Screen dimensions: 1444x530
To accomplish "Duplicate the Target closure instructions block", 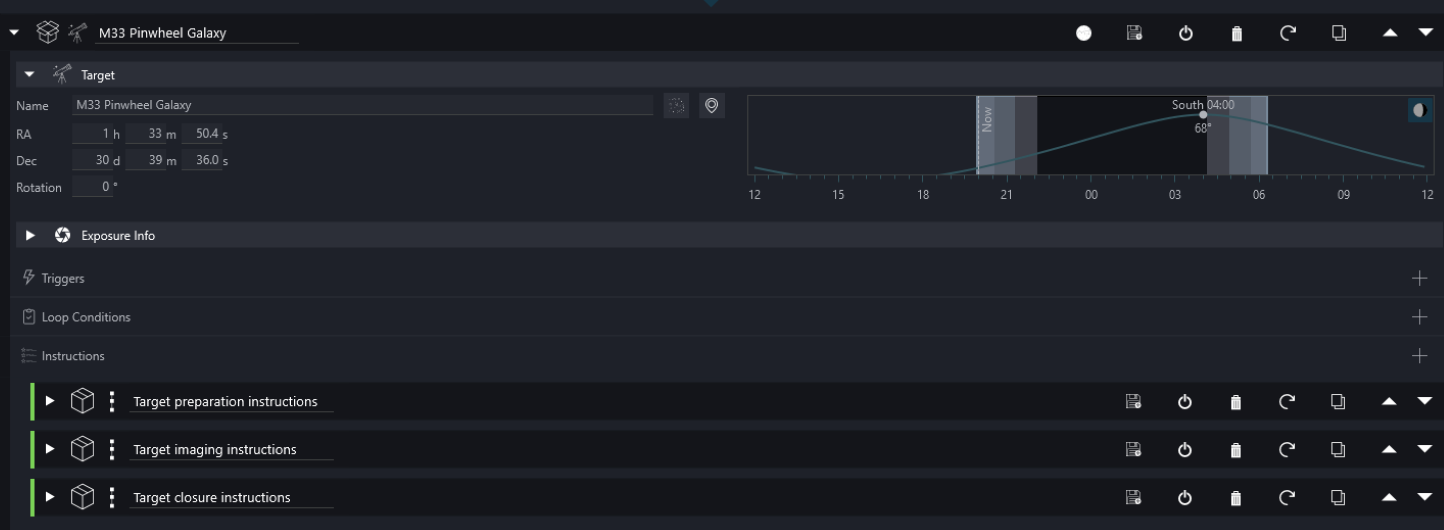I will point(1338,498).
